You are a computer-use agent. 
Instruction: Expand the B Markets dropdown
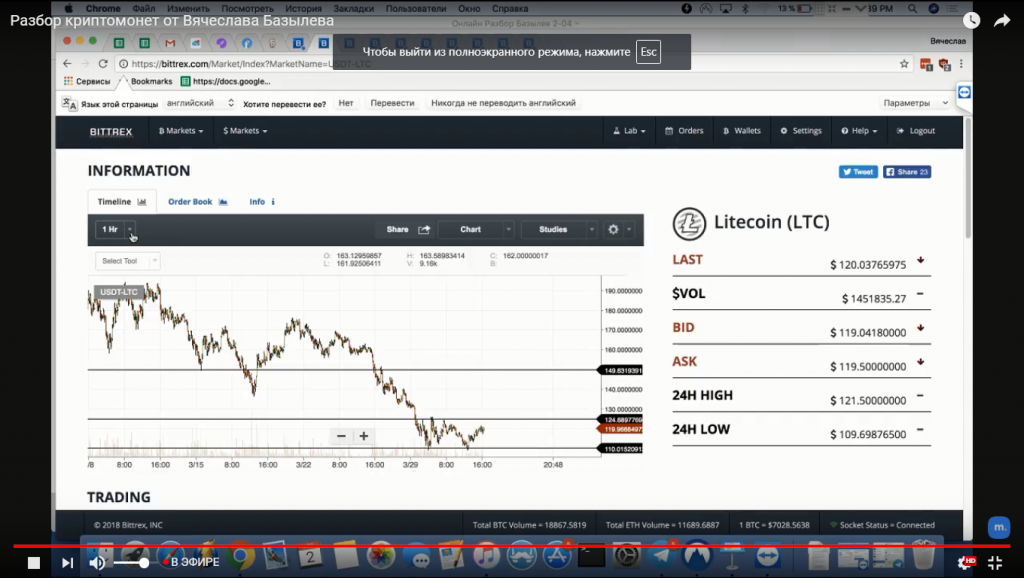click(x=181, y=131)
